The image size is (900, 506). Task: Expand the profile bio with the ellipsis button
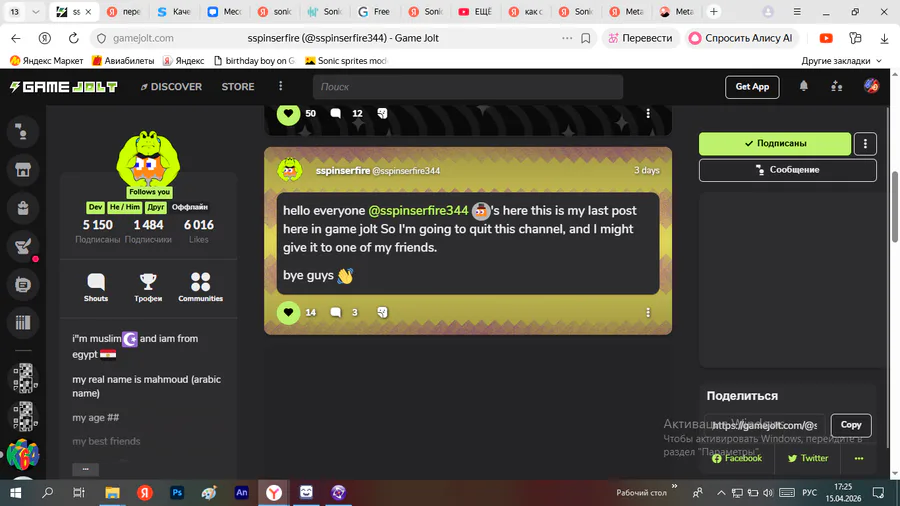tap(86, 469)
